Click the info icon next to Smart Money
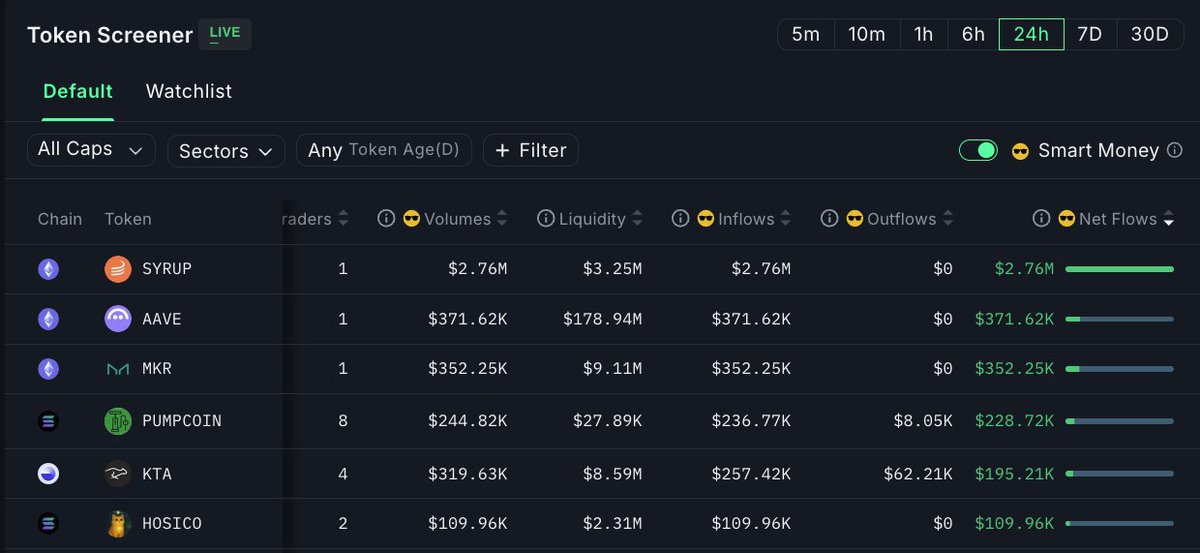 click(x=1175, y=150)
